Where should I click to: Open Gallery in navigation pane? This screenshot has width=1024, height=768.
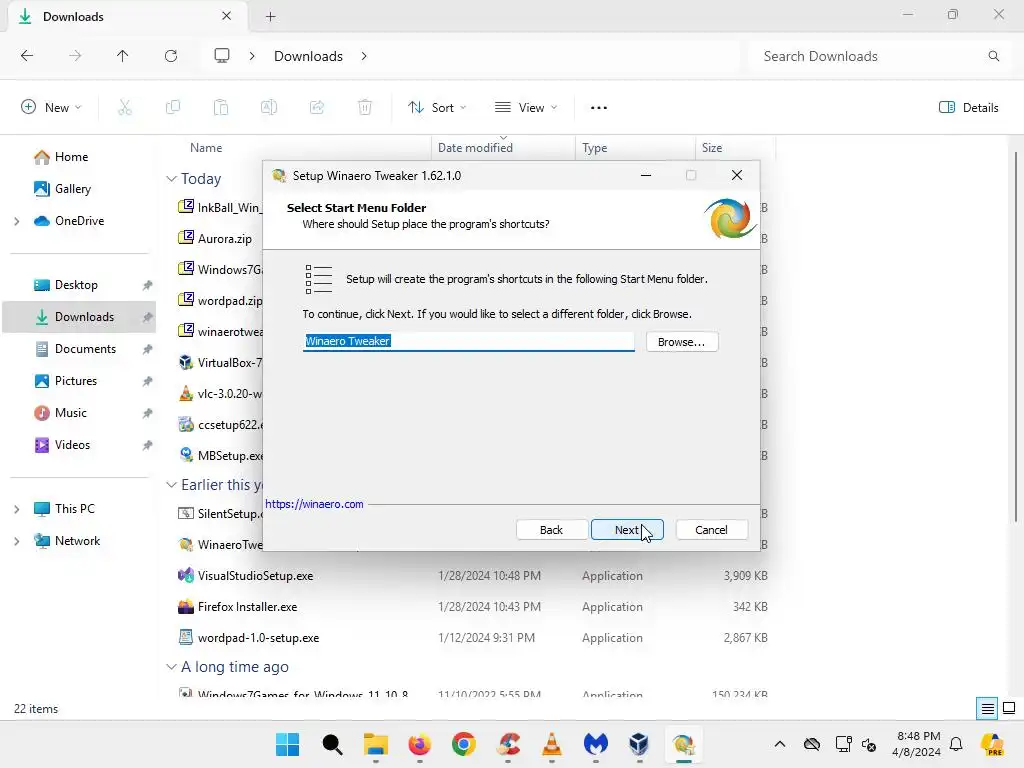(72, 189)
